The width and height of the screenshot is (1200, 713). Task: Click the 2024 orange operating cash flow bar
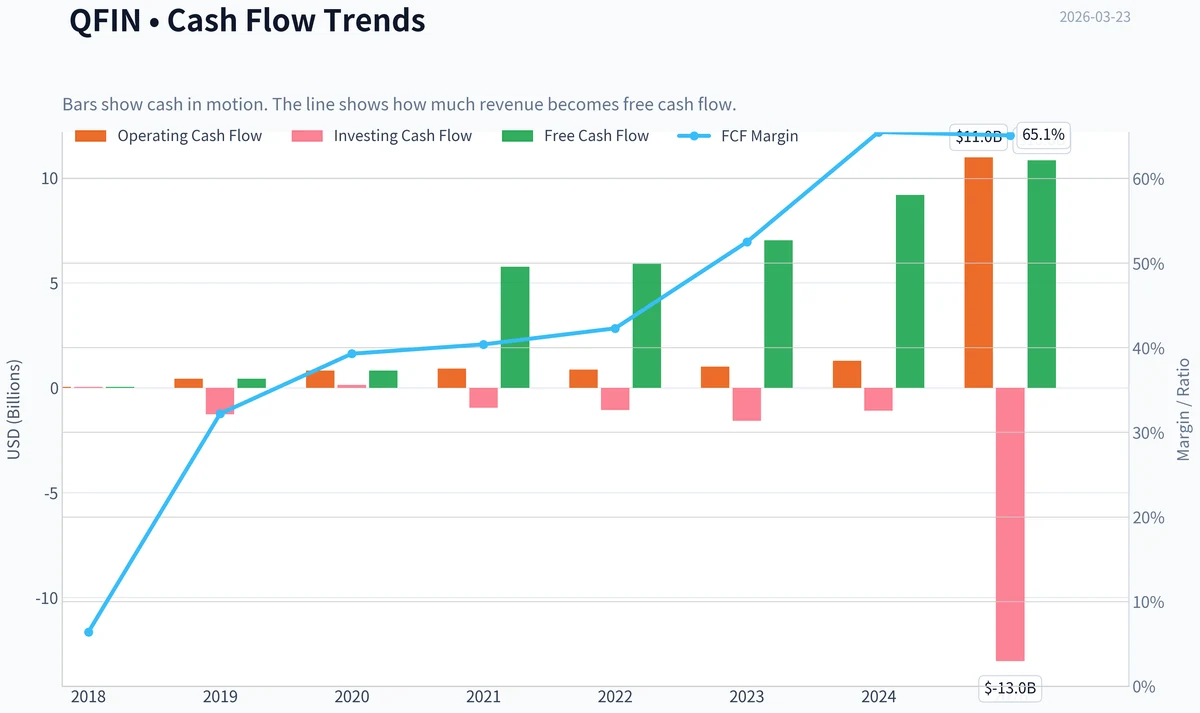click(847, 374)
